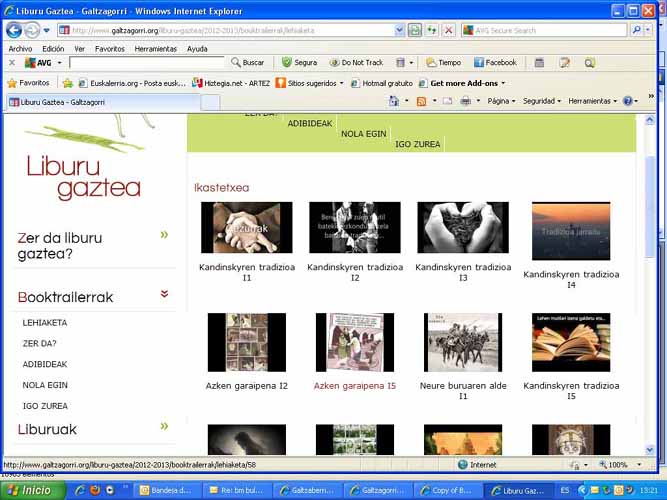667x500 pixels.
Task: Open the Favoritos star panel
Action: point(29,83)
